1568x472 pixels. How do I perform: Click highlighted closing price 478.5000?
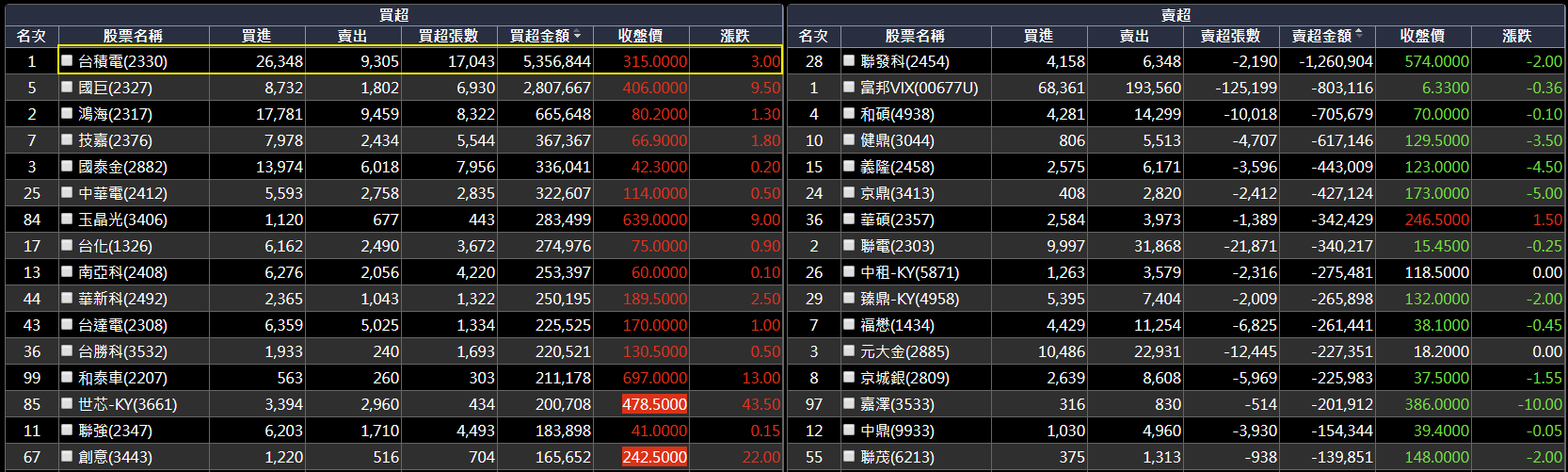click(x=654, y=404)
